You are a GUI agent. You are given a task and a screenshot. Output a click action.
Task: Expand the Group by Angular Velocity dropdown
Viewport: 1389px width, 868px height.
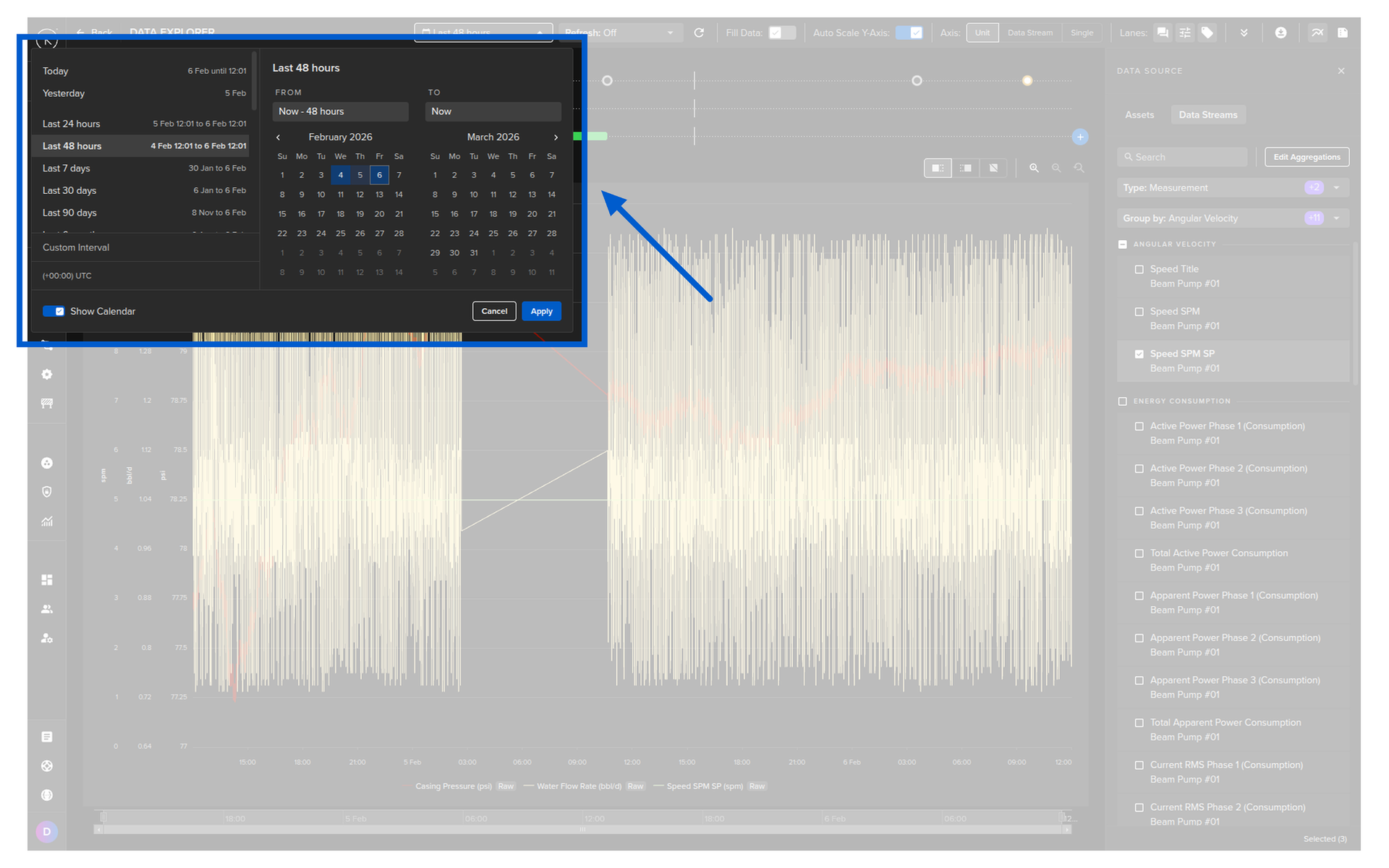click(x=1336, y=218)
